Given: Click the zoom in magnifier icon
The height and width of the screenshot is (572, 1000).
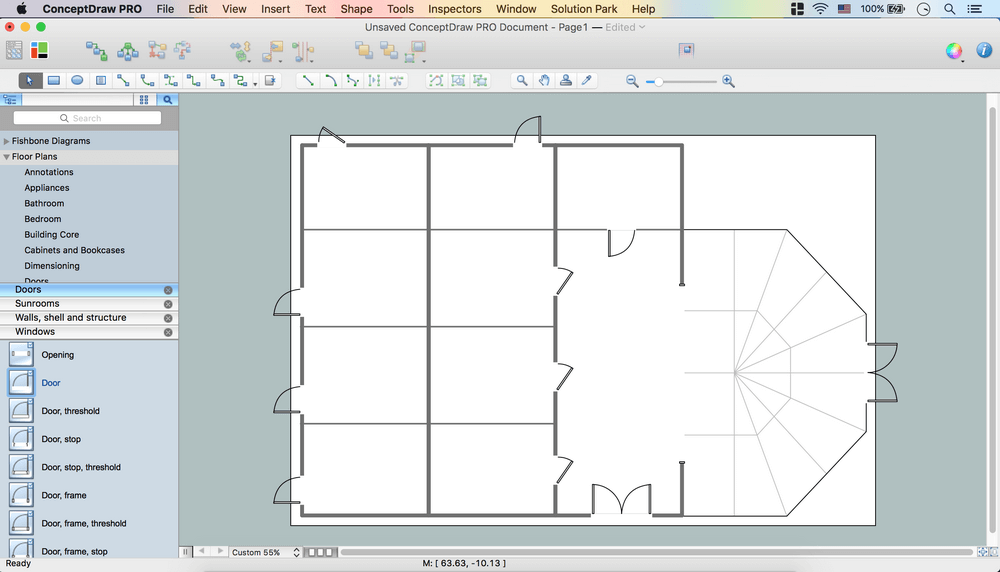Looking at the screenshot, I should (x=728, y=81).
